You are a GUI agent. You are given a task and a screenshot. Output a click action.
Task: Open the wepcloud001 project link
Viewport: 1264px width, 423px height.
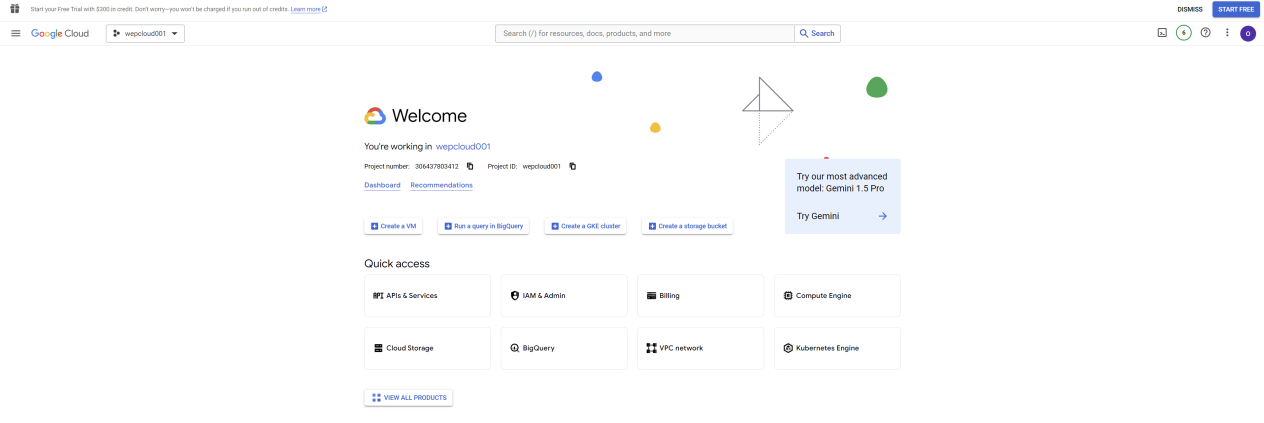pos(463,146)
